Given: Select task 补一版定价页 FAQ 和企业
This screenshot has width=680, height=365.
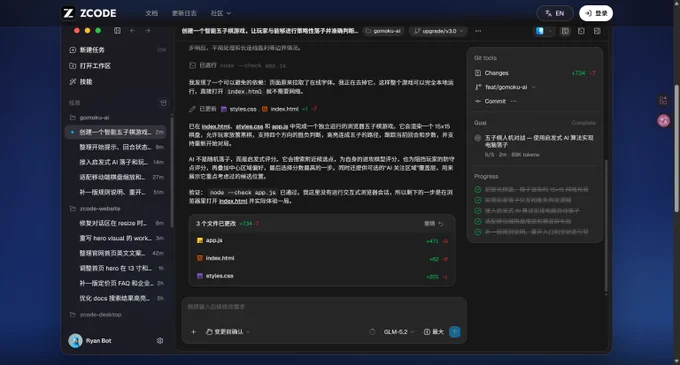Looking at the screenshot, I should [115, 283].
